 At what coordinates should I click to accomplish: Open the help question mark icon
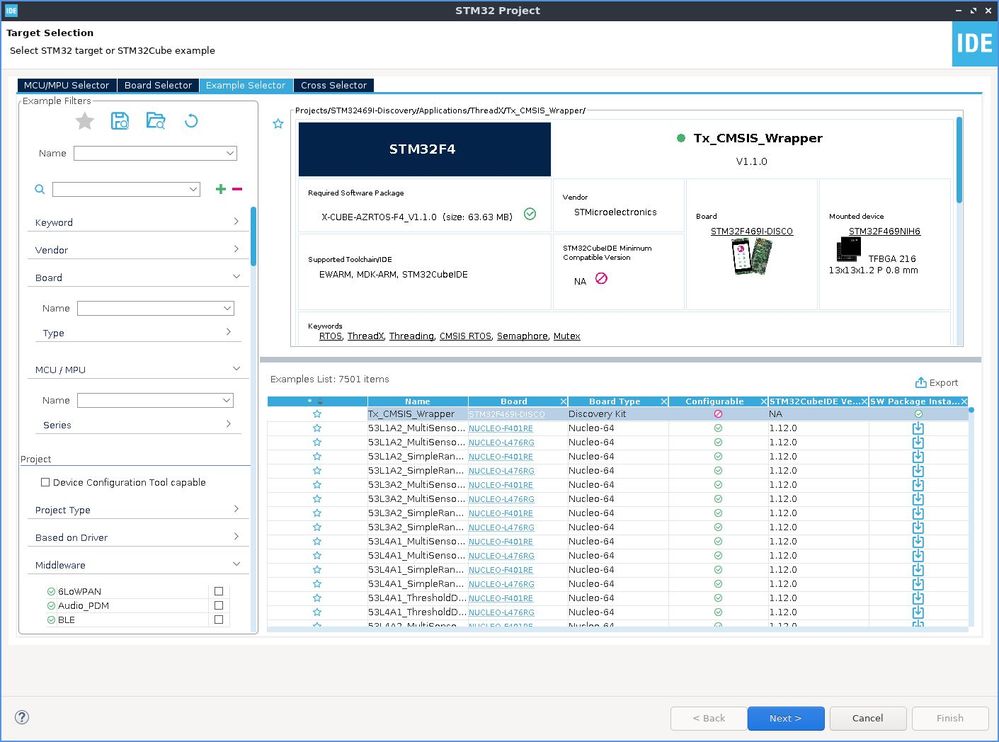tap(22, 717)
